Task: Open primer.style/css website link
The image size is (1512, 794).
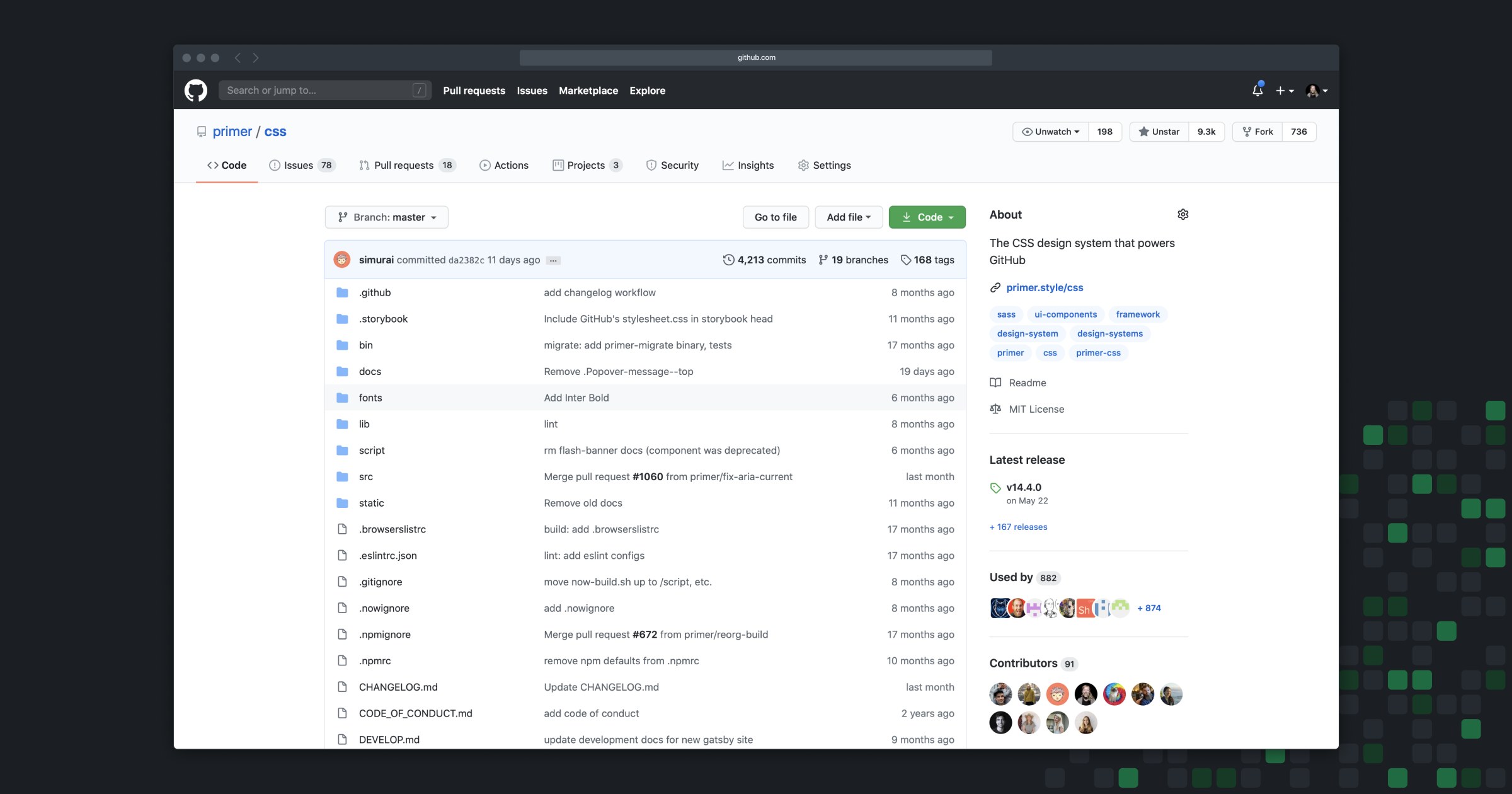Action: tap(1045, 287)
